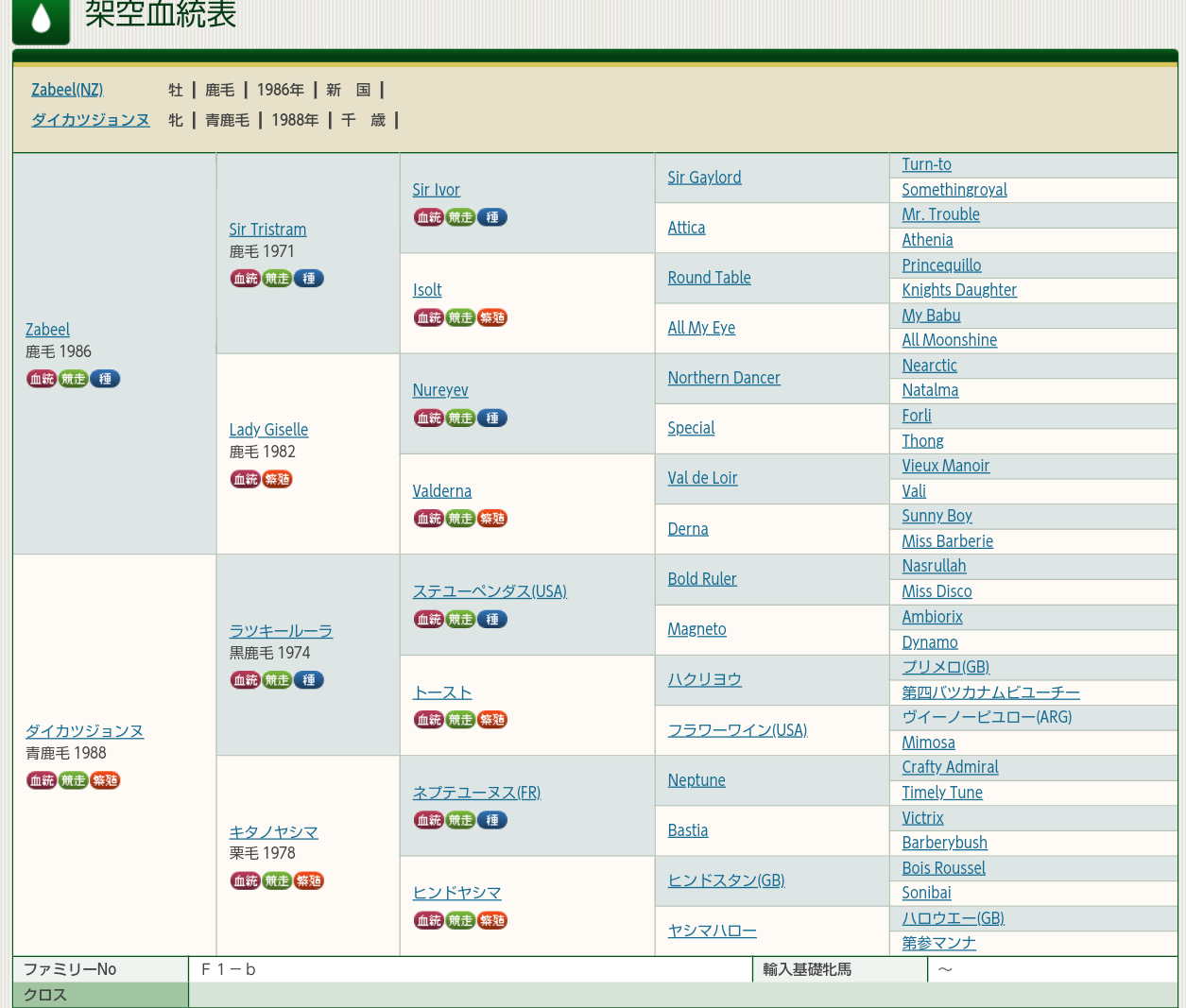
Task: Open the Zabeel(NZ) link in header
Action: point(67,90)
